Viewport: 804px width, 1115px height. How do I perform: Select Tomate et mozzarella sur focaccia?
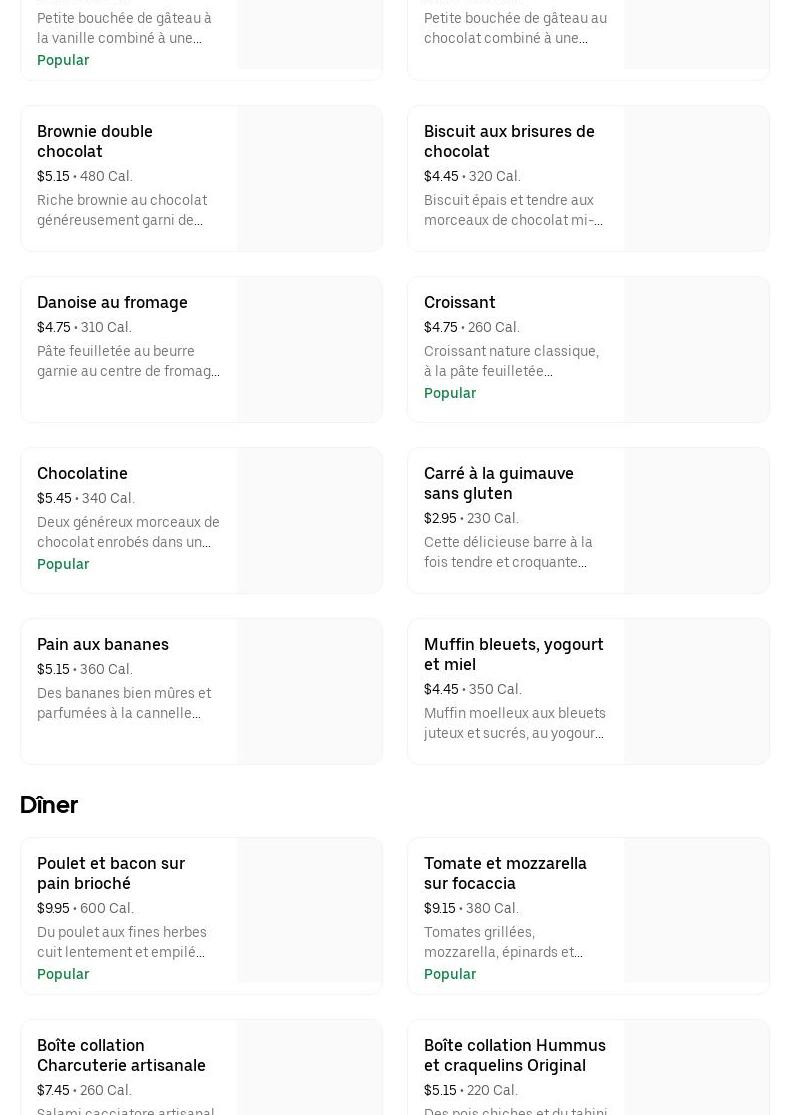[505, 873]
